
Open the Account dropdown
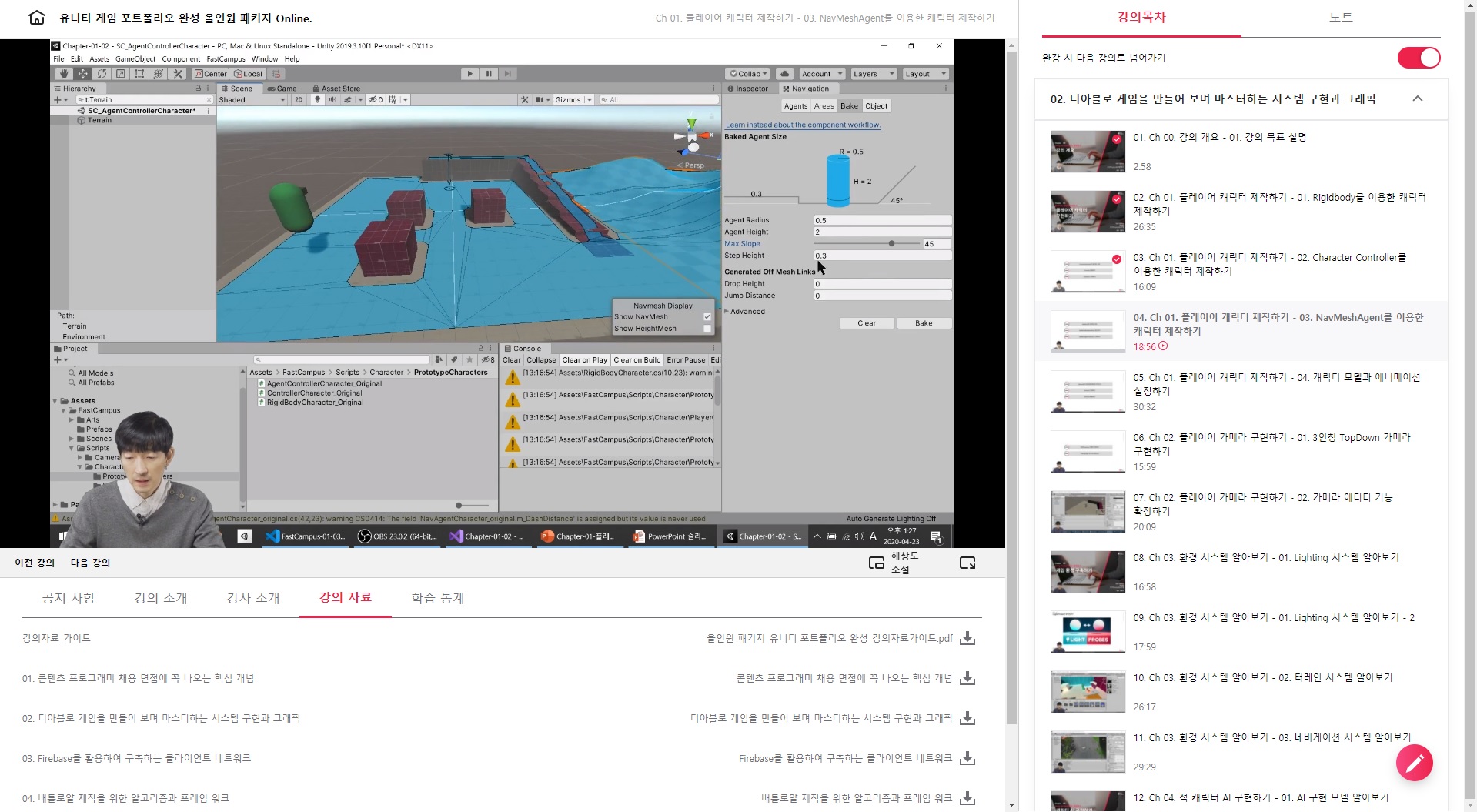[x=821, y=74]
